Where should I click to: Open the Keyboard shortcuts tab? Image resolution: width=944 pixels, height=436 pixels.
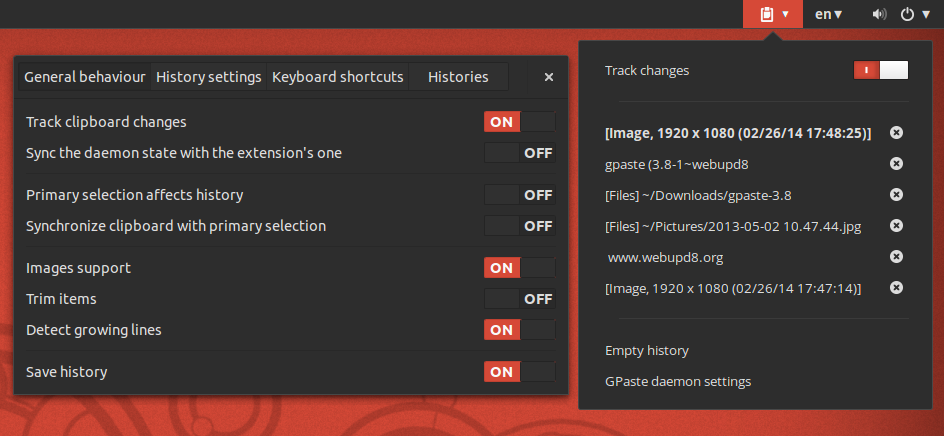coord(338,77)
